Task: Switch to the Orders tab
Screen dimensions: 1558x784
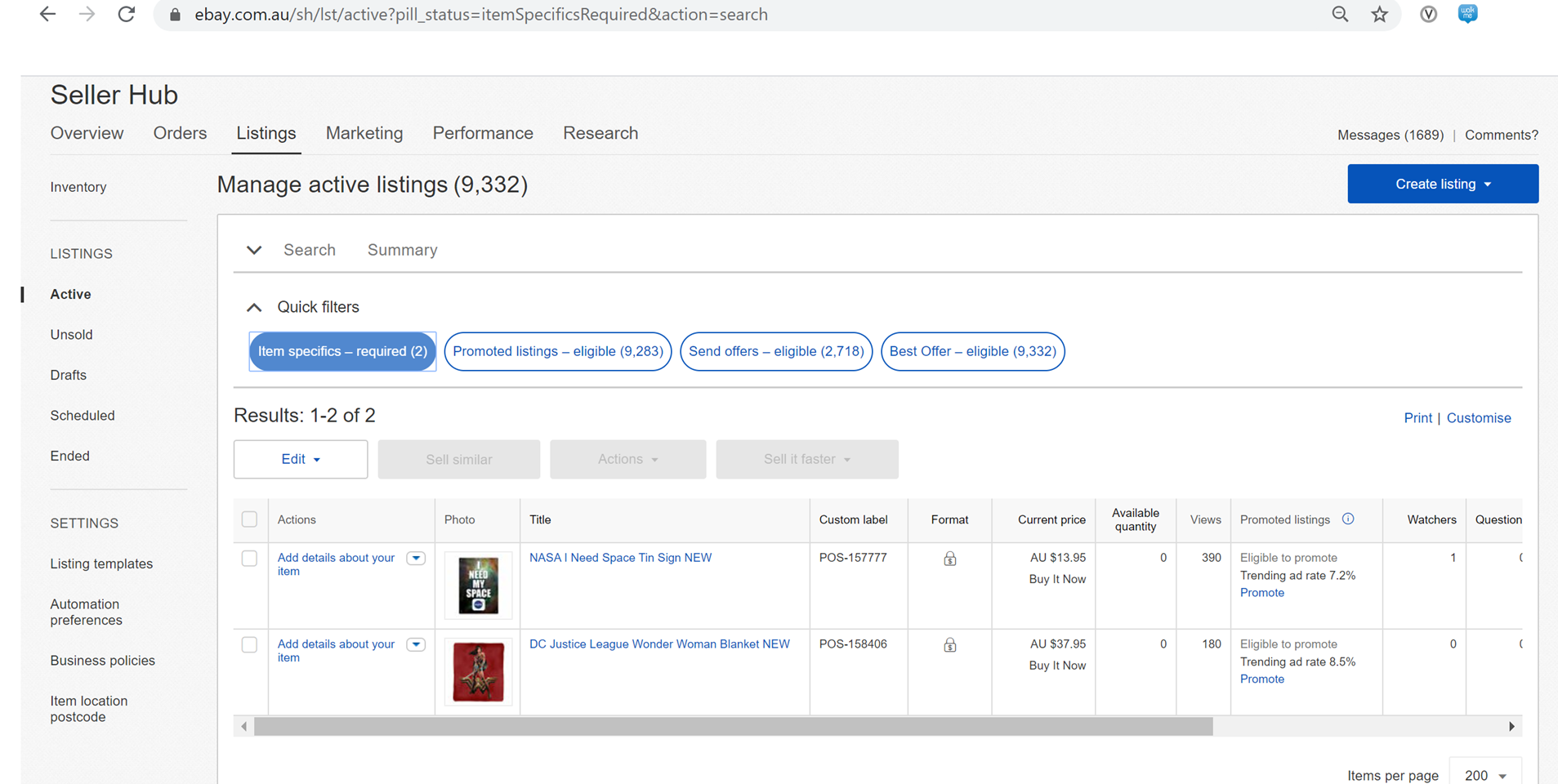Action: tap(180, 133)
